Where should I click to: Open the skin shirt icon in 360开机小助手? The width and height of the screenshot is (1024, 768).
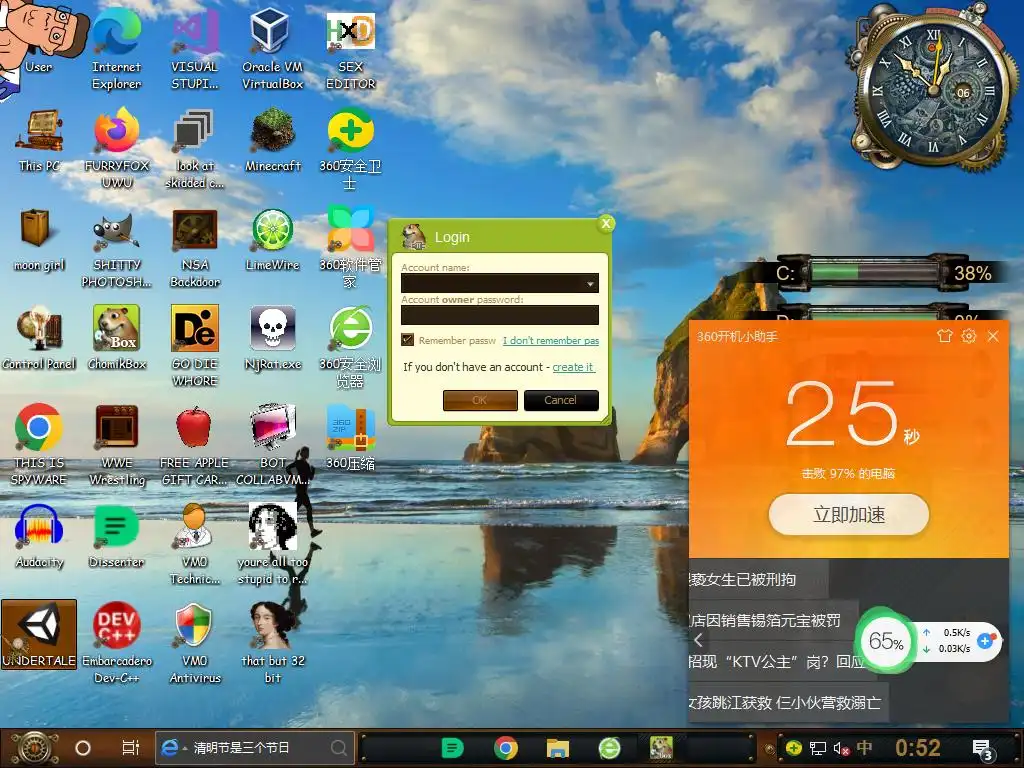(x=944, y=336)
